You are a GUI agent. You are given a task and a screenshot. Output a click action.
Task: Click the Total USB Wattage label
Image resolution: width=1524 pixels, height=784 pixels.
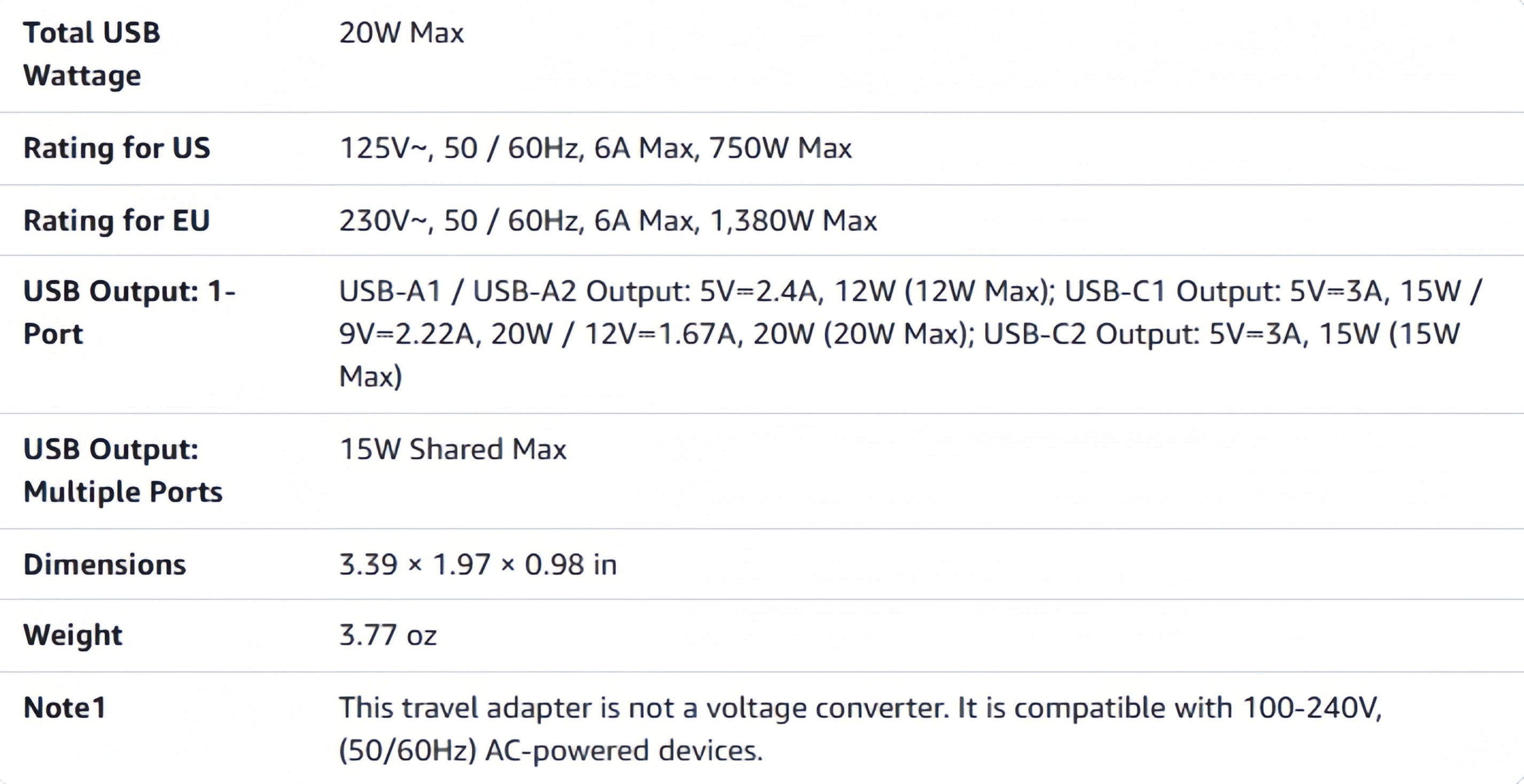[x=91, y=54]
